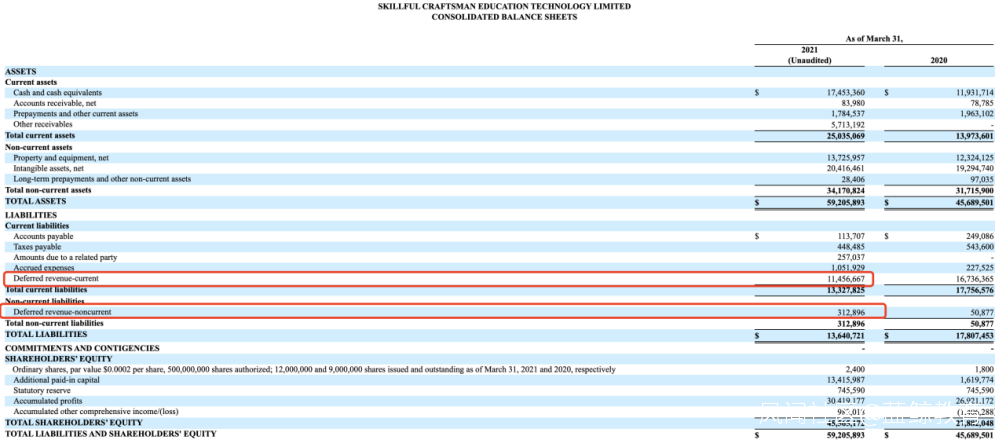Select the value 448,485
995x440 pixels.
pos(851,247)
